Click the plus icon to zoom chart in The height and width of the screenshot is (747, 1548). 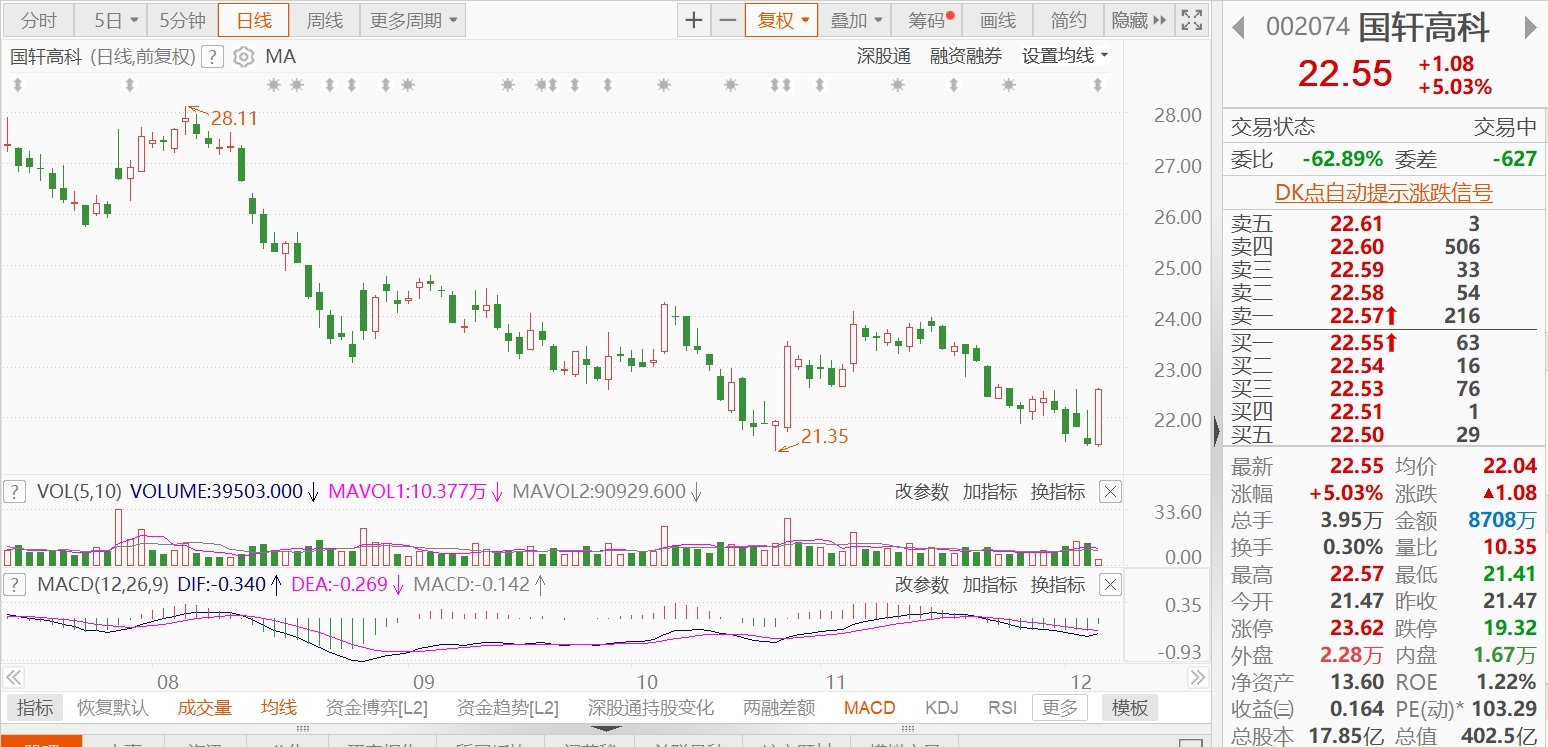(694, 20)
